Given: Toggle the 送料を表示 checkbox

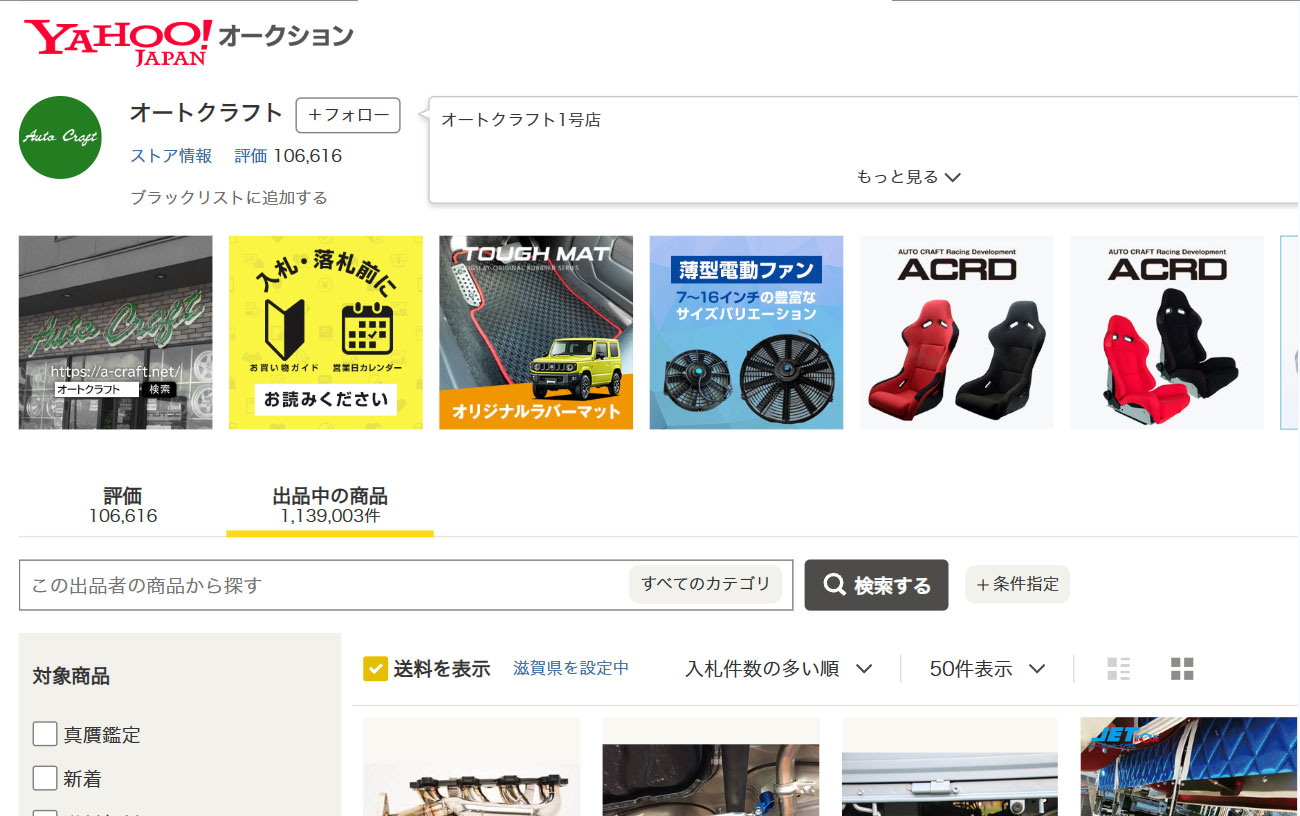Looking at the screenshot, I should pos(375,669).
